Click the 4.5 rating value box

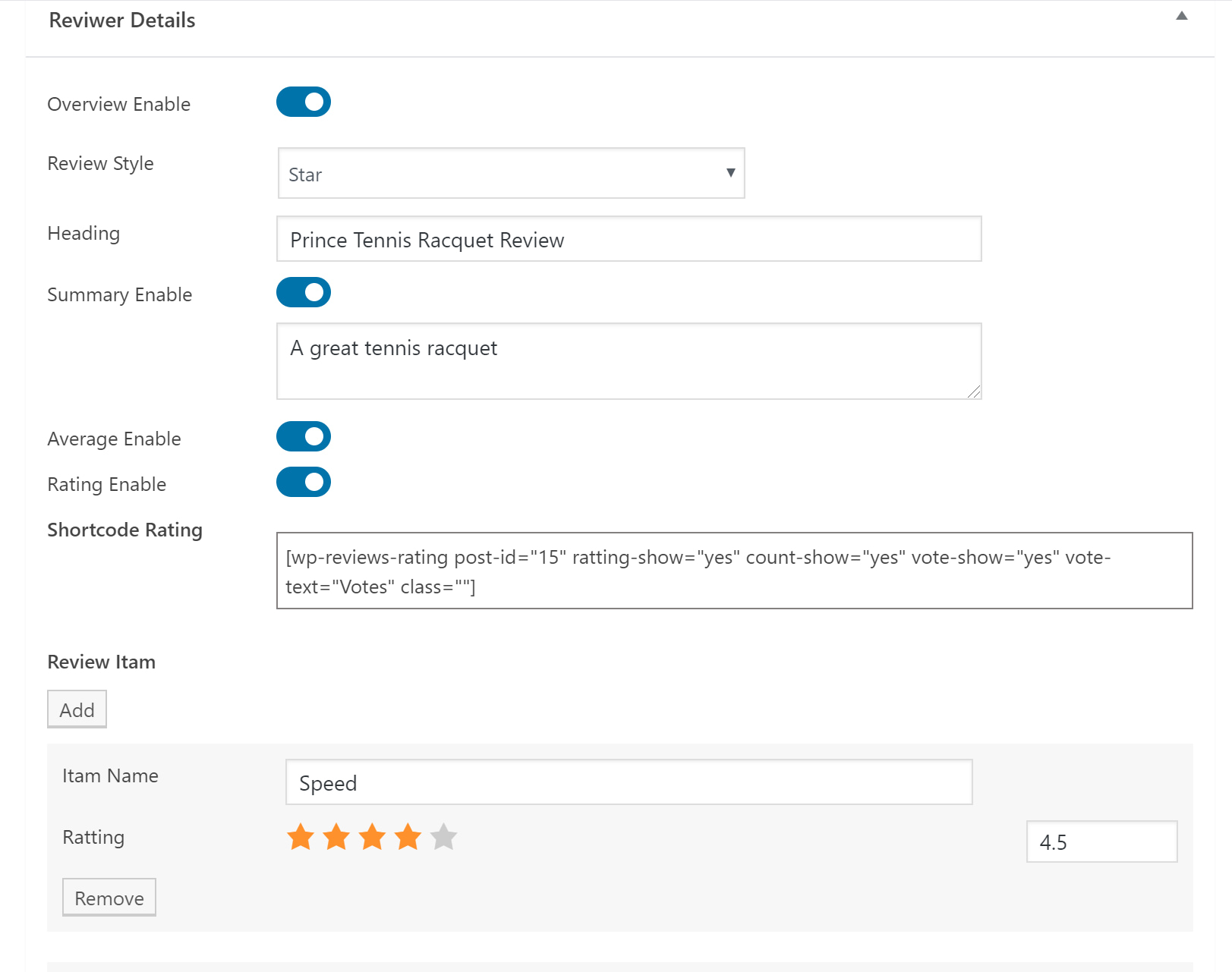click(1101, 841)
